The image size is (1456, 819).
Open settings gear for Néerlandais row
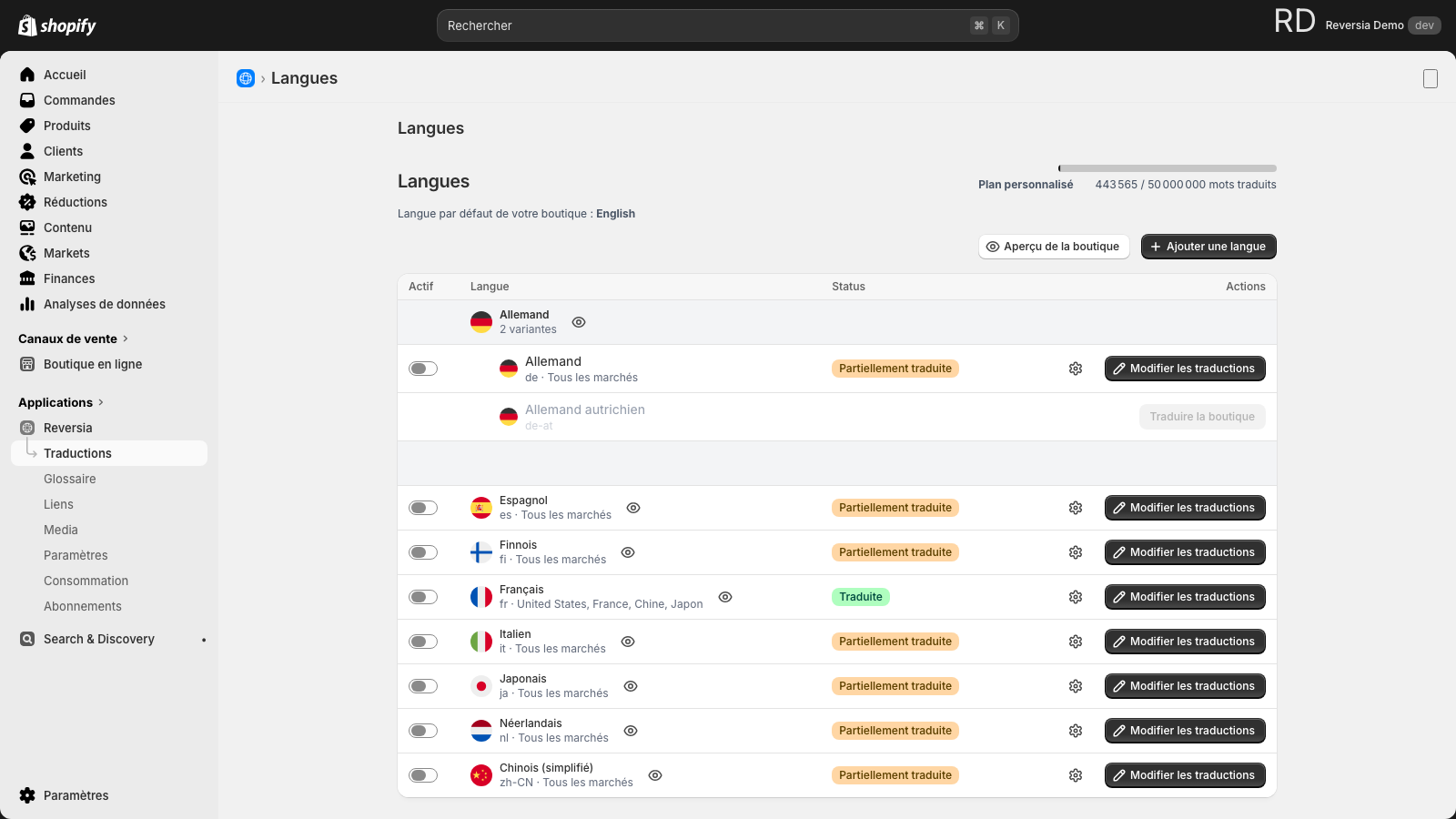[x=1076, y=731]
